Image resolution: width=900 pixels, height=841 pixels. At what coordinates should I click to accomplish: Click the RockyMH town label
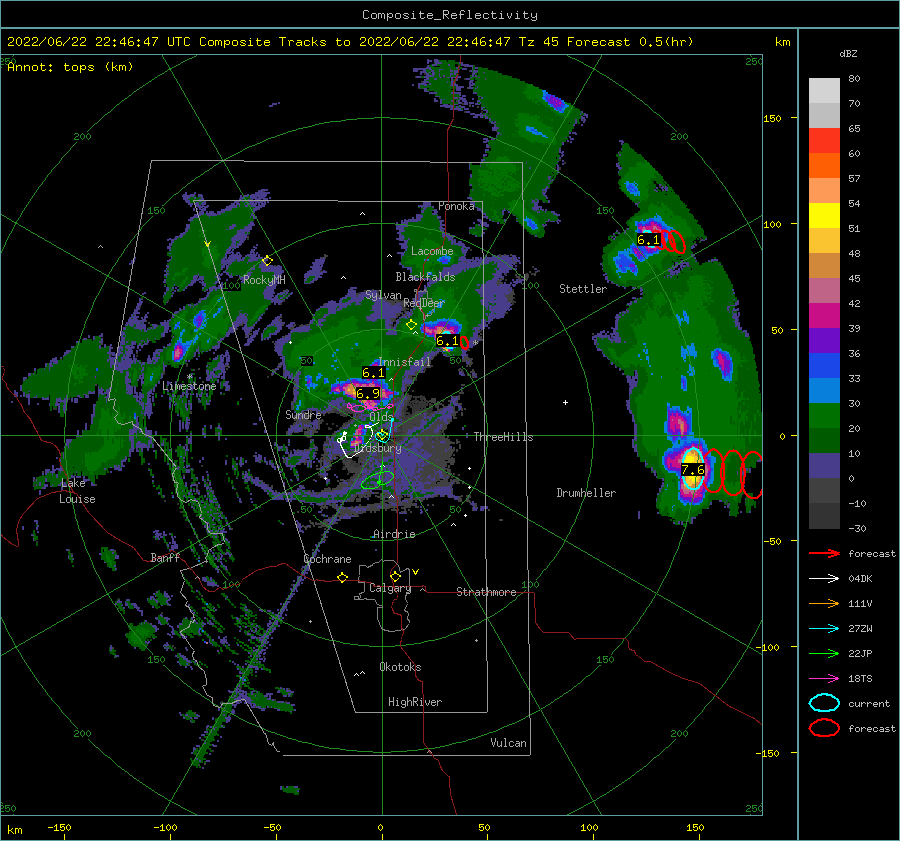264,280
